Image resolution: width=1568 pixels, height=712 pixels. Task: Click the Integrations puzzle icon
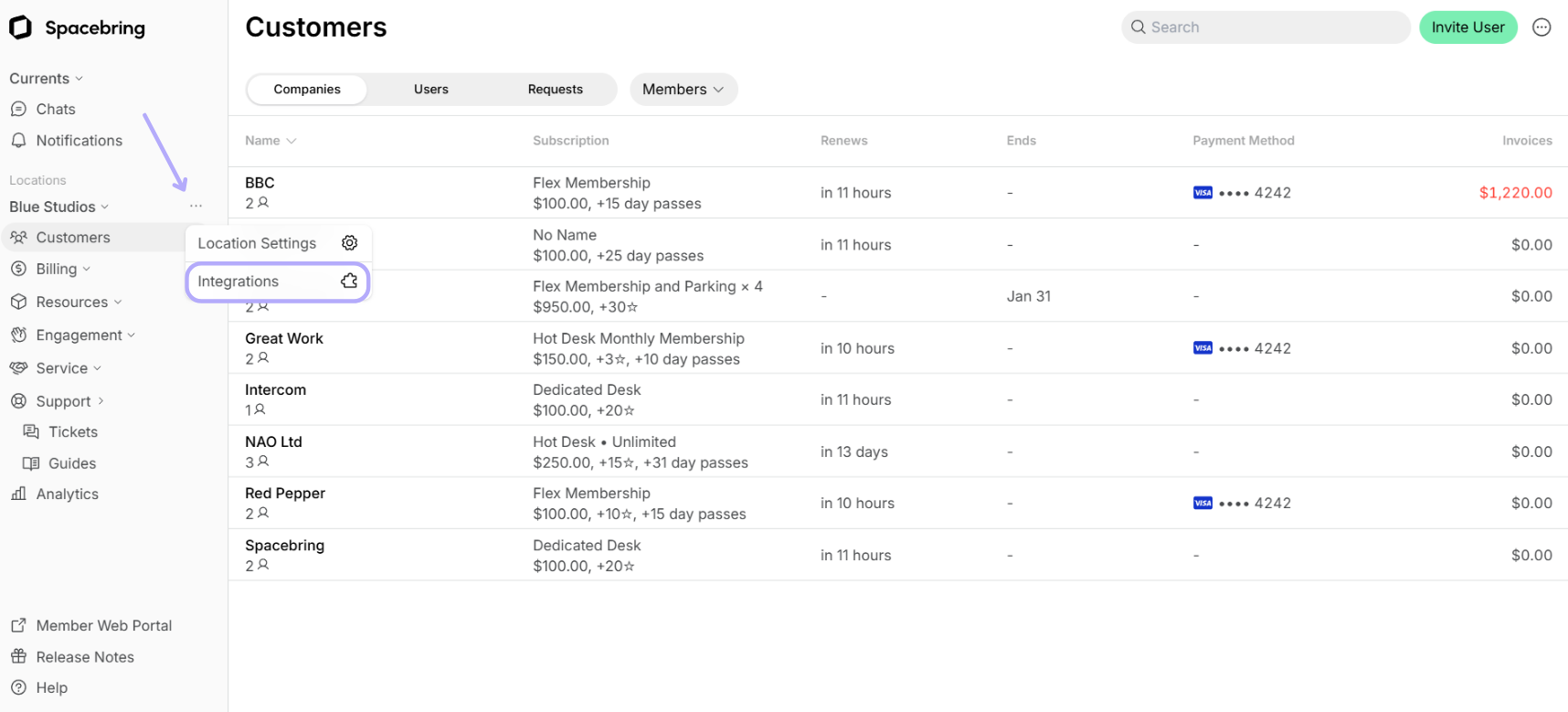349,281
